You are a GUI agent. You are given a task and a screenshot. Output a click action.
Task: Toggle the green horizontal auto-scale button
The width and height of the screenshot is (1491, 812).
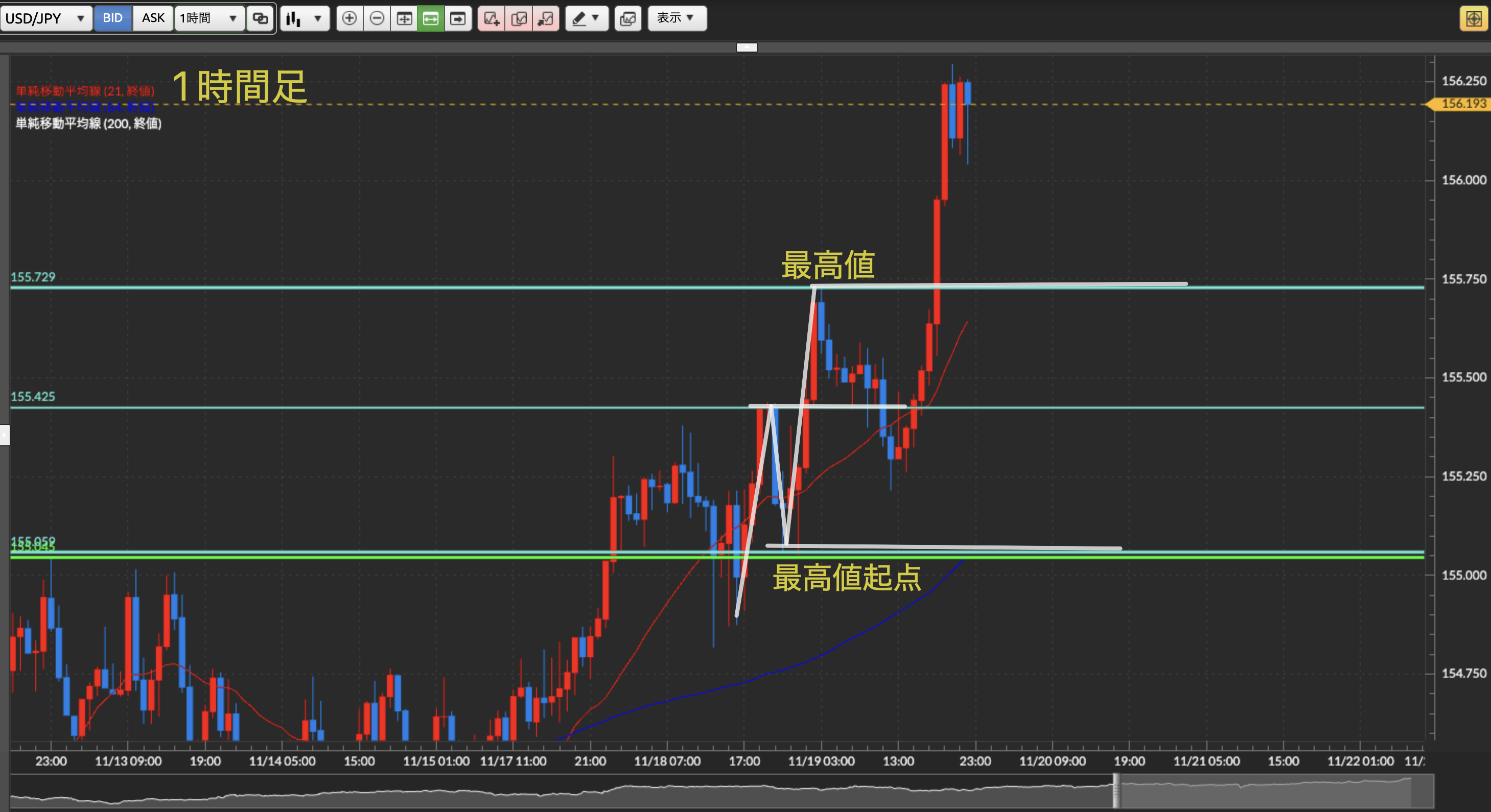[x=431, y=18]
